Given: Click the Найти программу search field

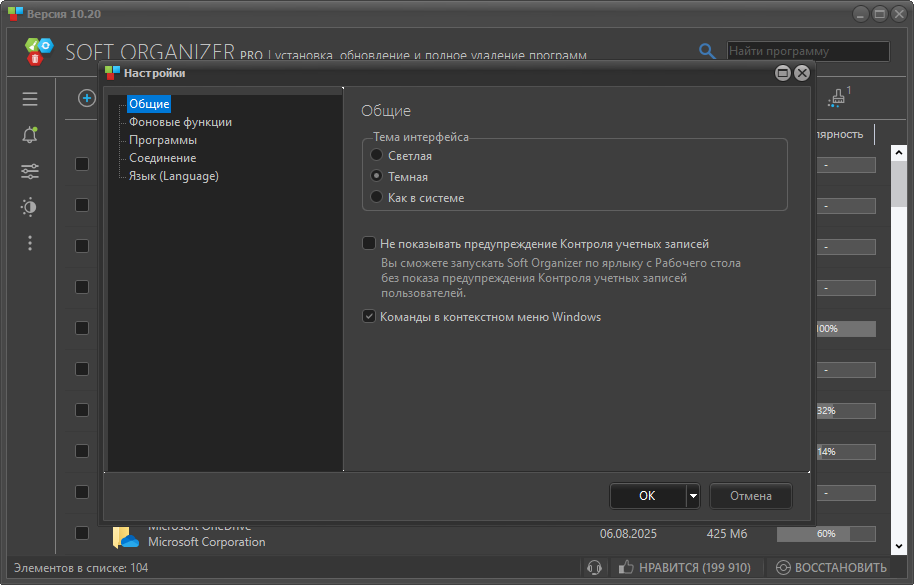Looking at the screenshot, I should click(810, 50).
